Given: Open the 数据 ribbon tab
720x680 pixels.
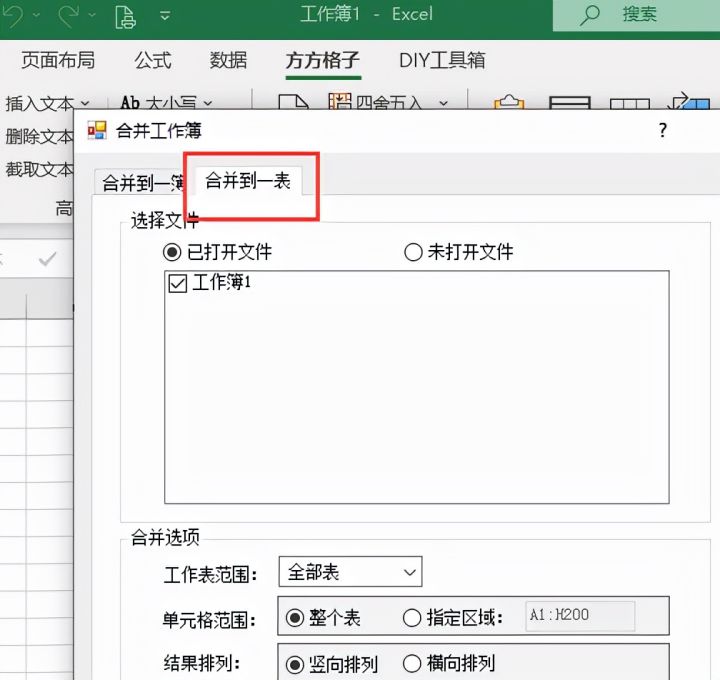Looking at the screenshot, I should point(228,60).
